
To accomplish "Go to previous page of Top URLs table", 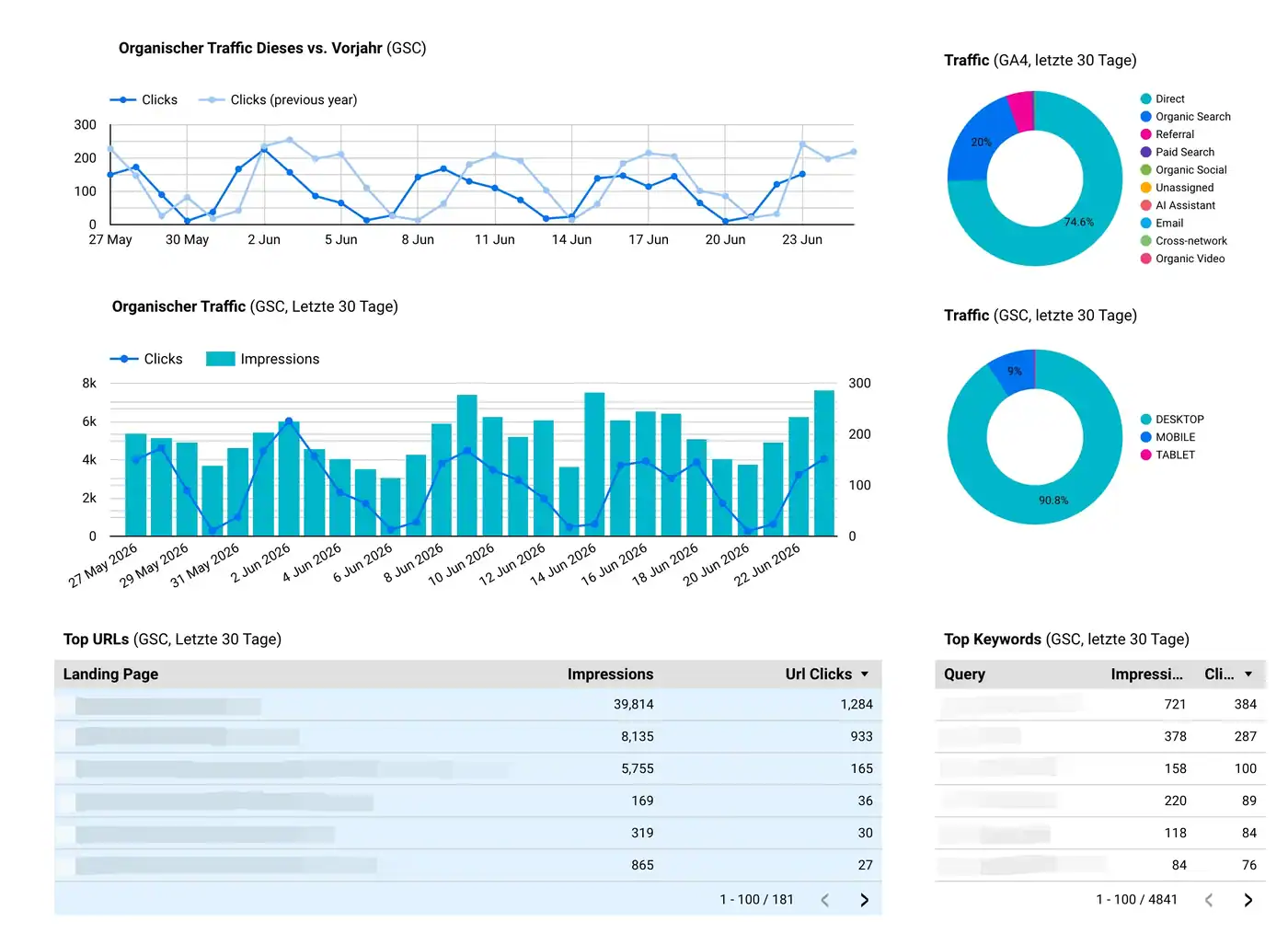I will [825, 900].
